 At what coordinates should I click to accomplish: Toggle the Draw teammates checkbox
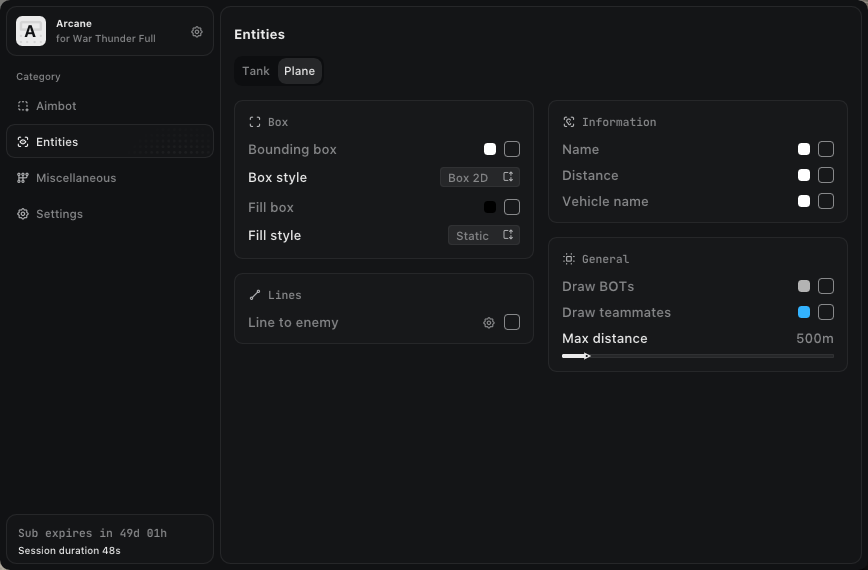pos(826,312)
